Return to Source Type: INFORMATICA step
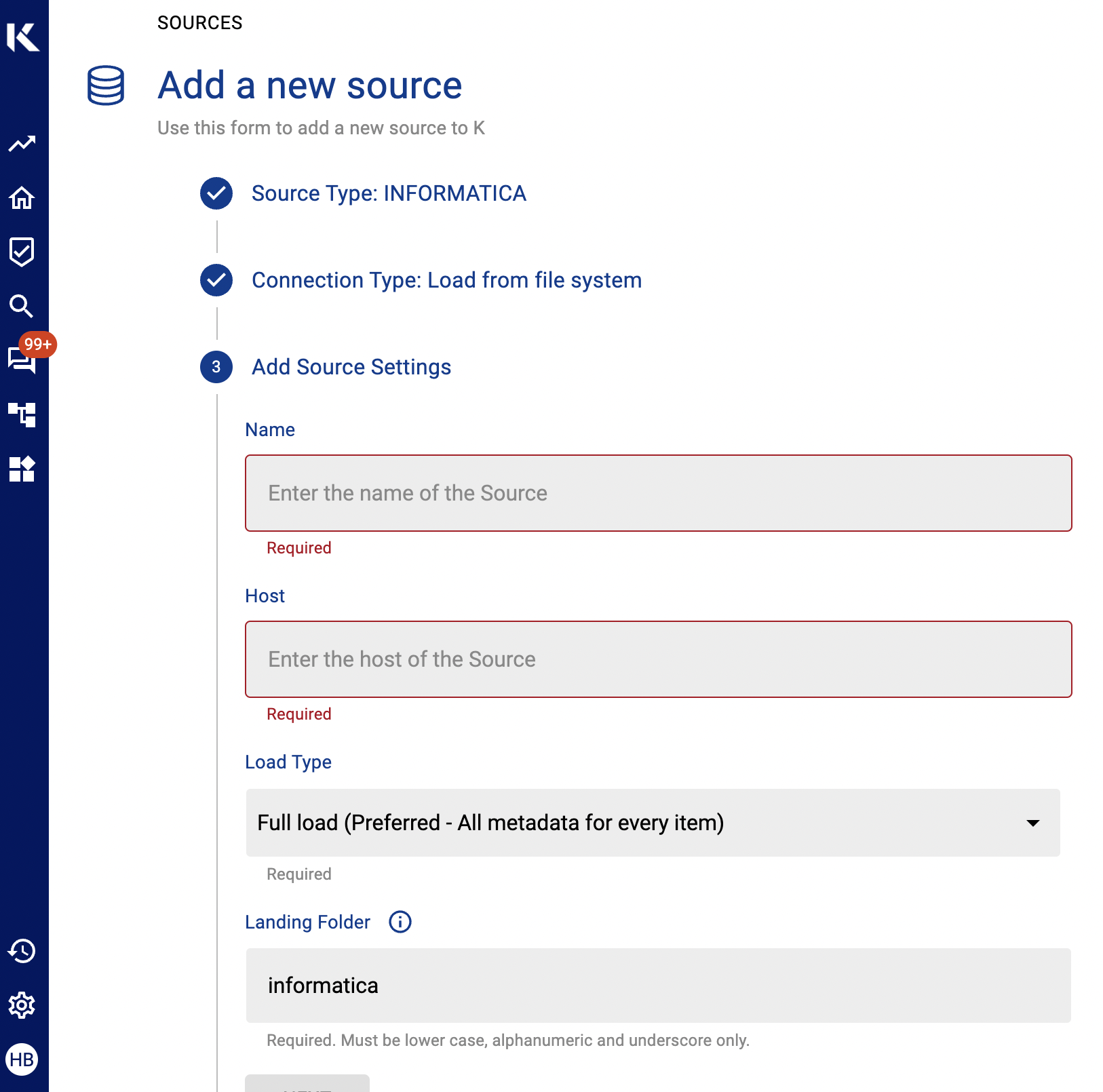1103x1092 pixels. 388,193
